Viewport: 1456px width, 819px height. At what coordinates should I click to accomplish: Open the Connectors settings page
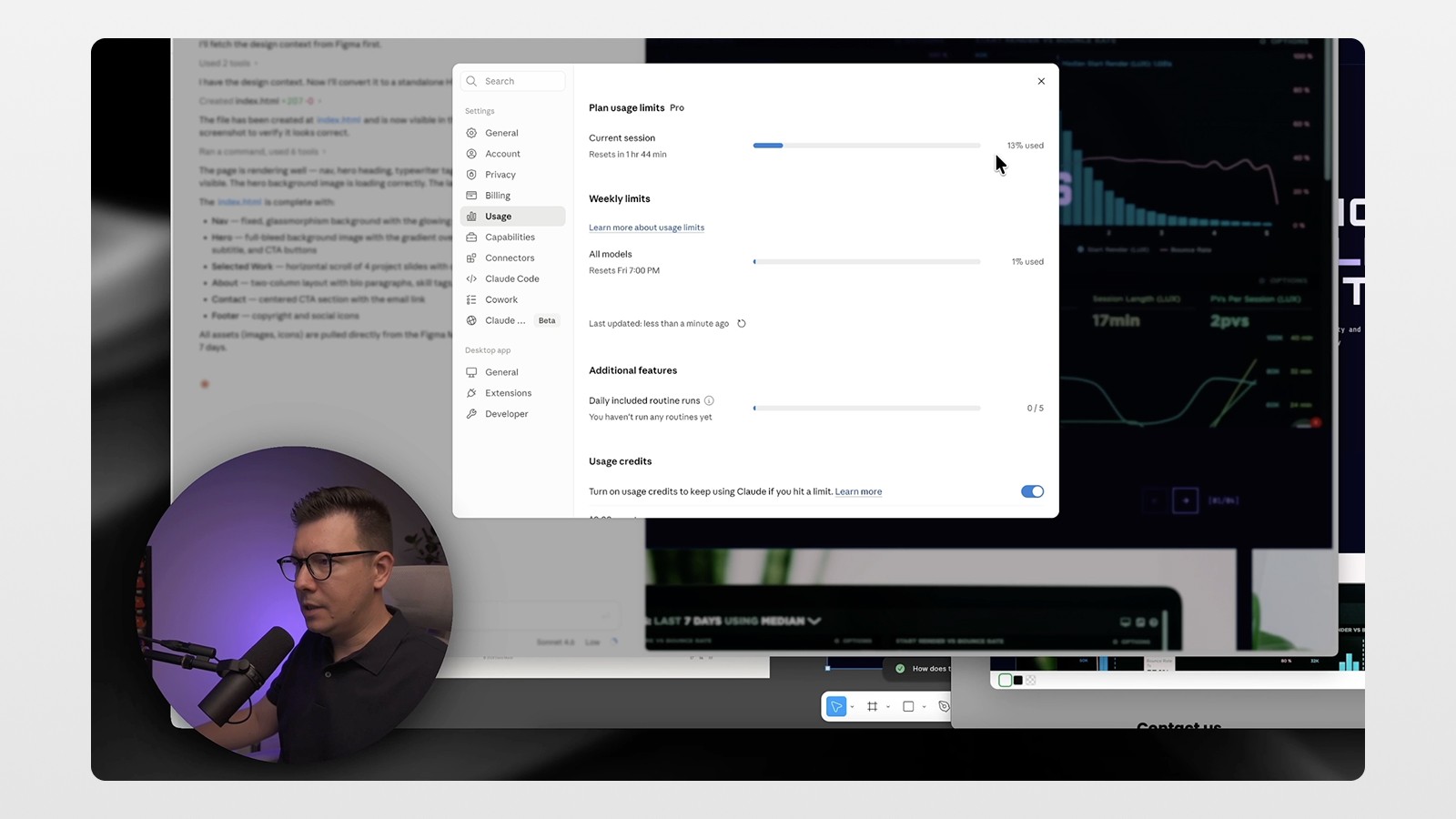pyautogui.click(x=512, y=258)
